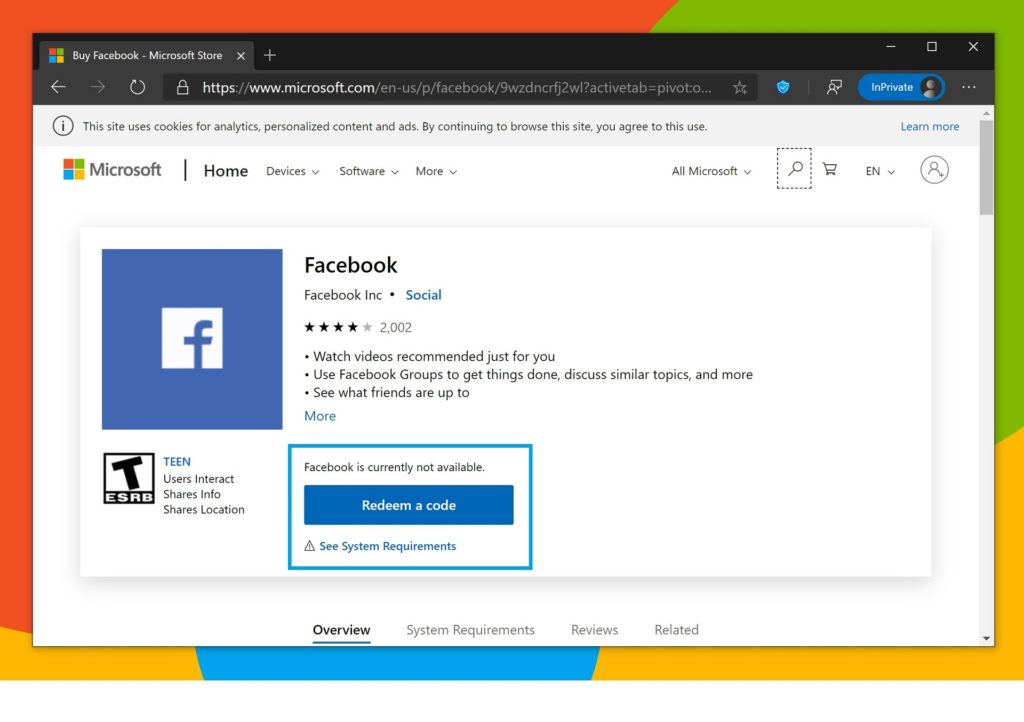1024x722 pixels.
Task: Open the TEEN rating link
Action: point(177,462)
